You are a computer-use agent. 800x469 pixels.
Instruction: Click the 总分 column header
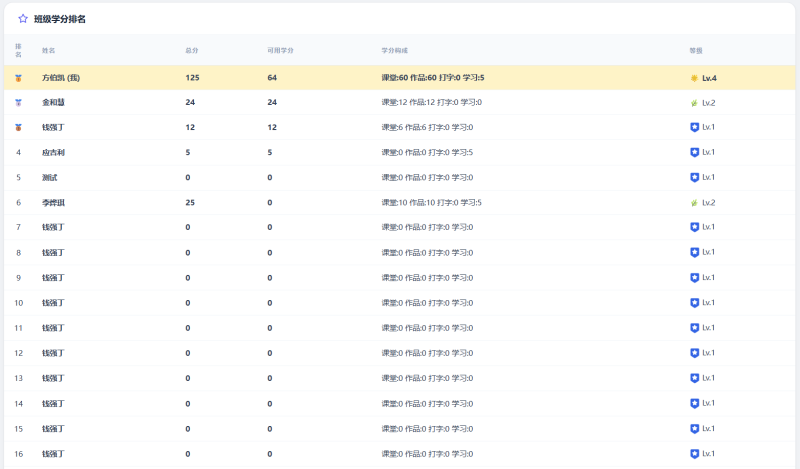click(191, 50)
